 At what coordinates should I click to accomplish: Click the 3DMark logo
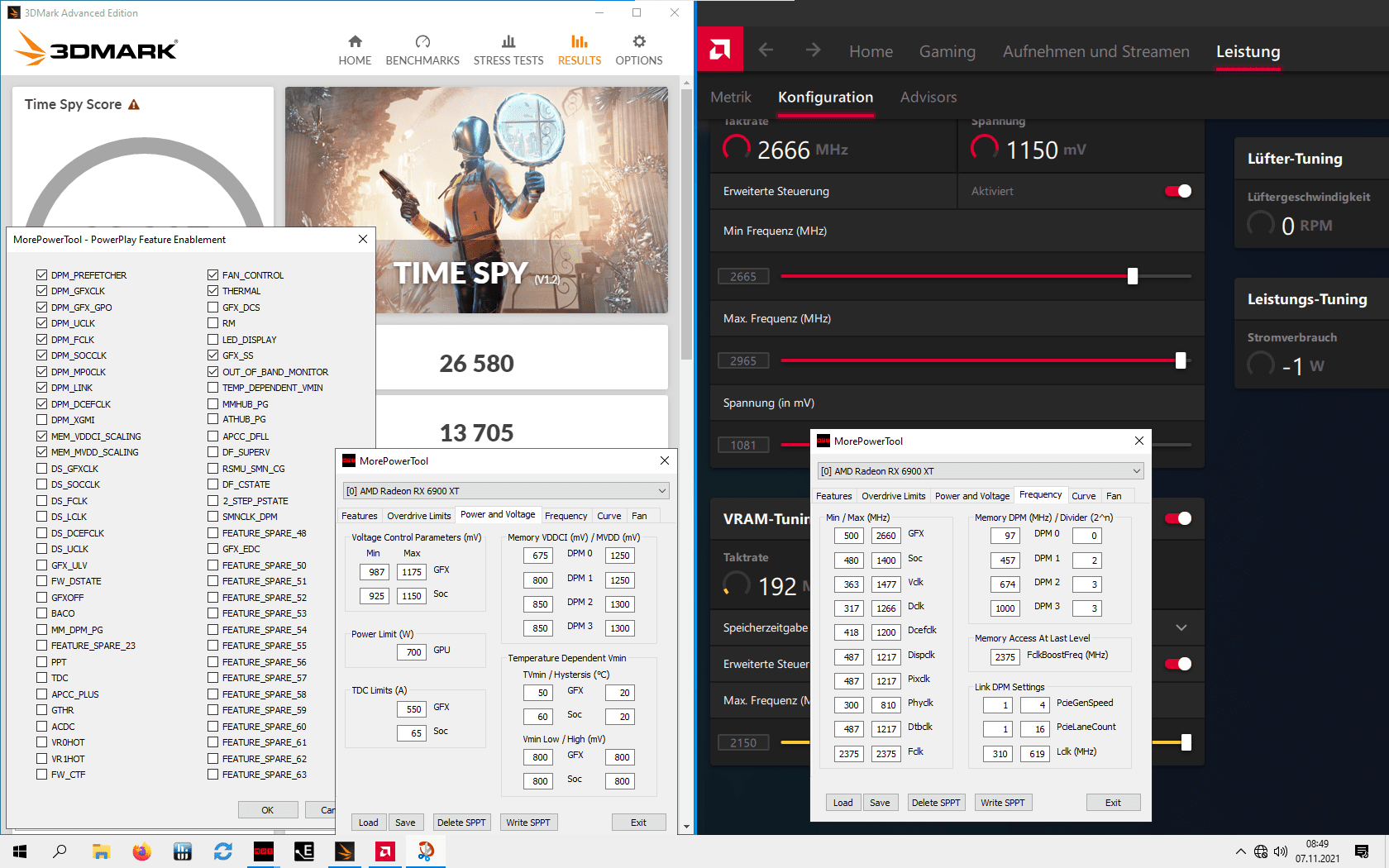click(97, 49)
